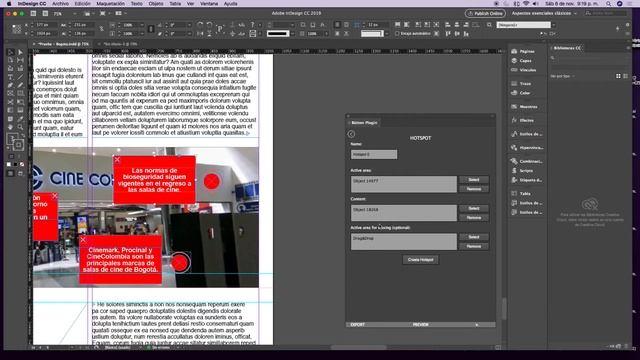Click Select button for Active area
The image size is (640, 360).
473,180
